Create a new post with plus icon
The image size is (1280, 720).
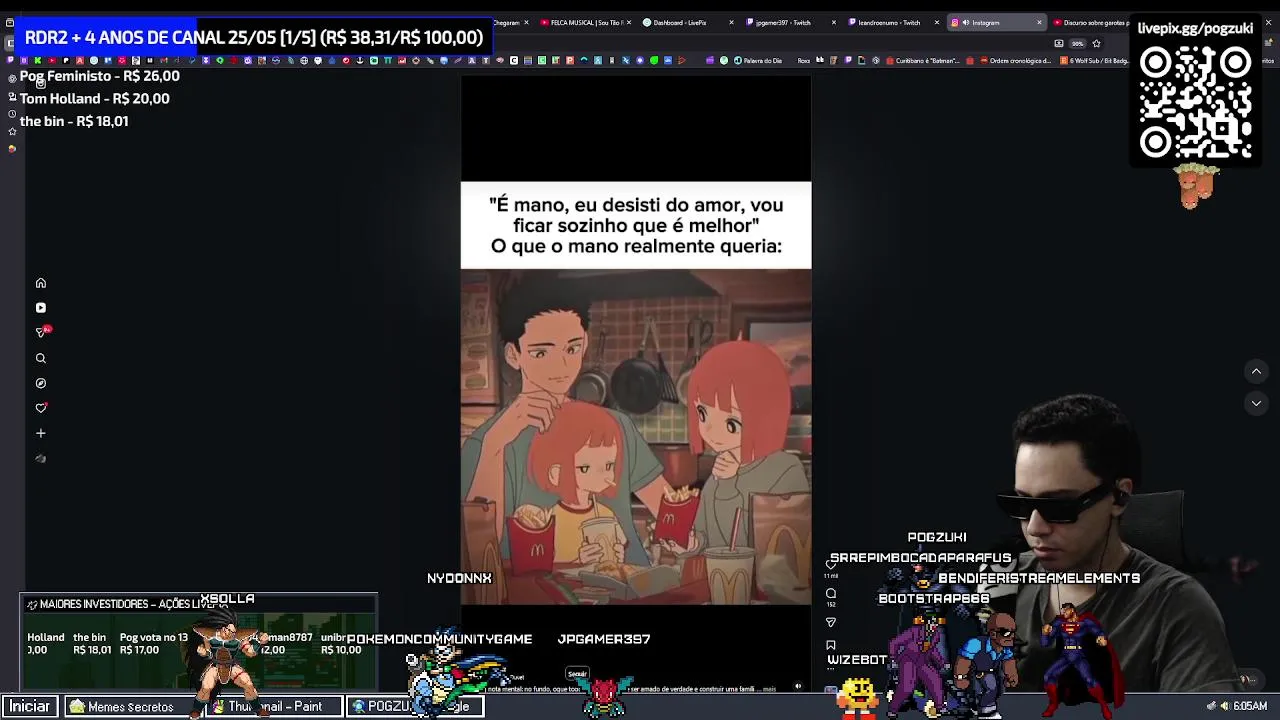pos(41,433)
